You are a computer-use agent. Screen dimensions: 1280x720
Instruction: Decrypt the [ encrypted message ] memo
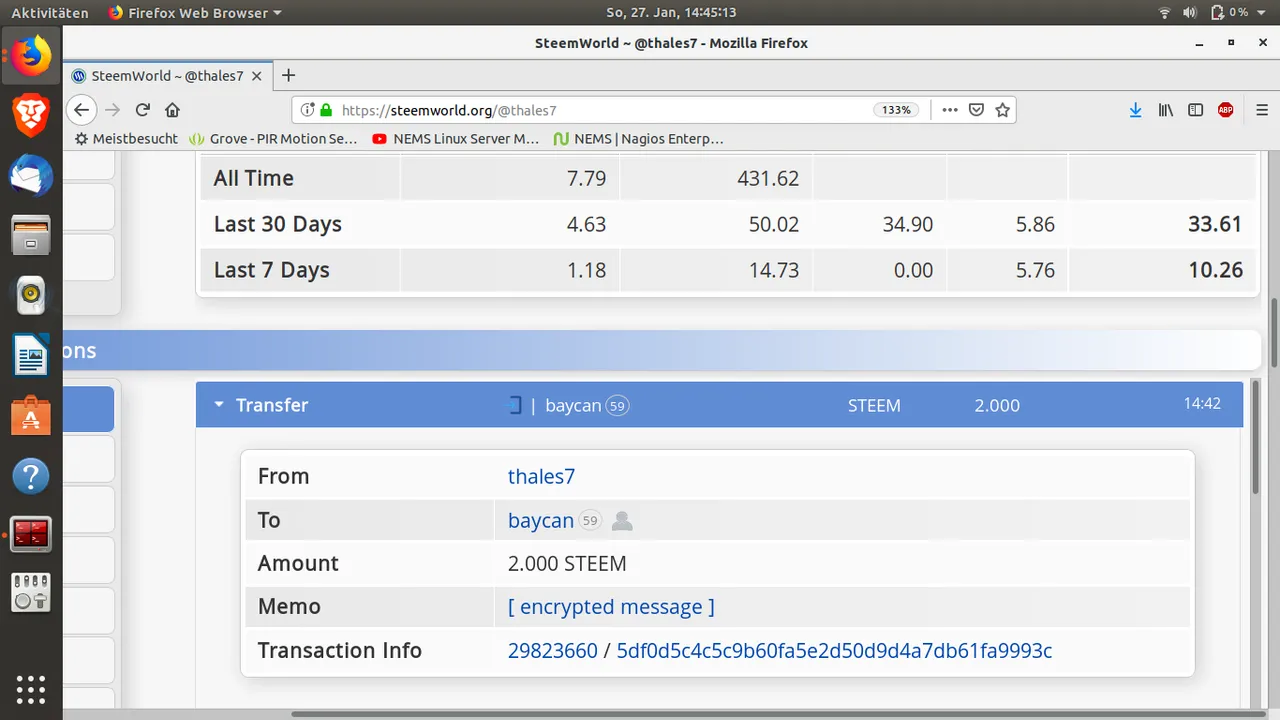pos(611,607)
